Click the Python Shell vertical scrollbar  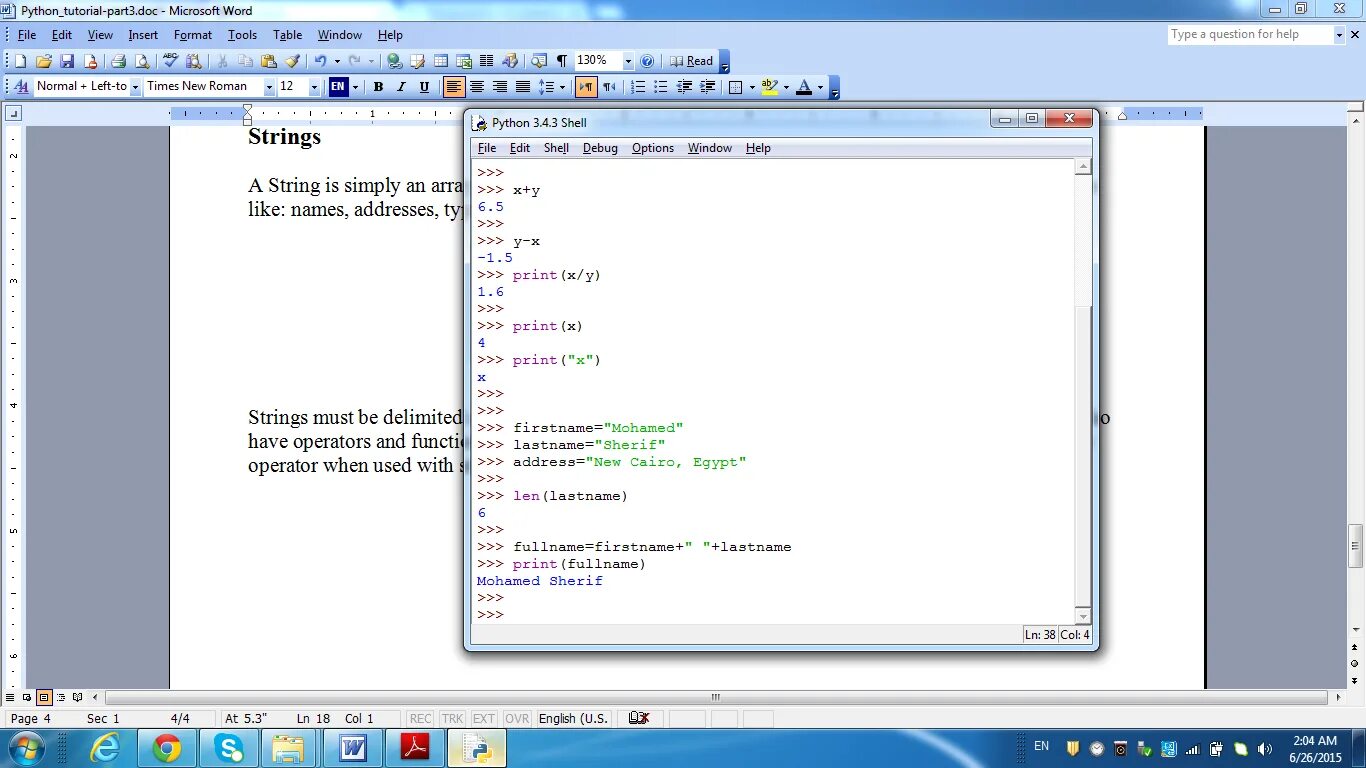[x=1083, y=390]
